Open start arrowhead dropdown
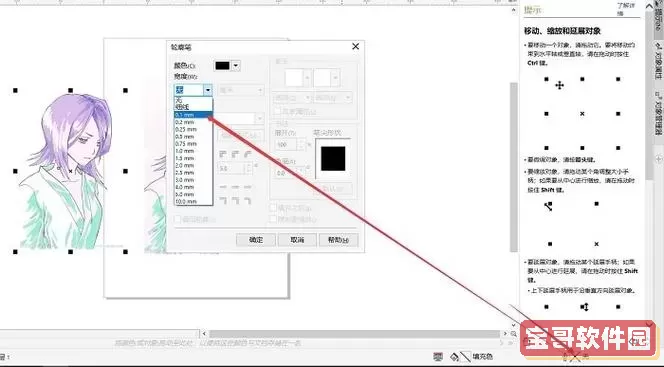The width and height of the screenshot is (664, 367). pyautogui.click(x=307, y=78)
